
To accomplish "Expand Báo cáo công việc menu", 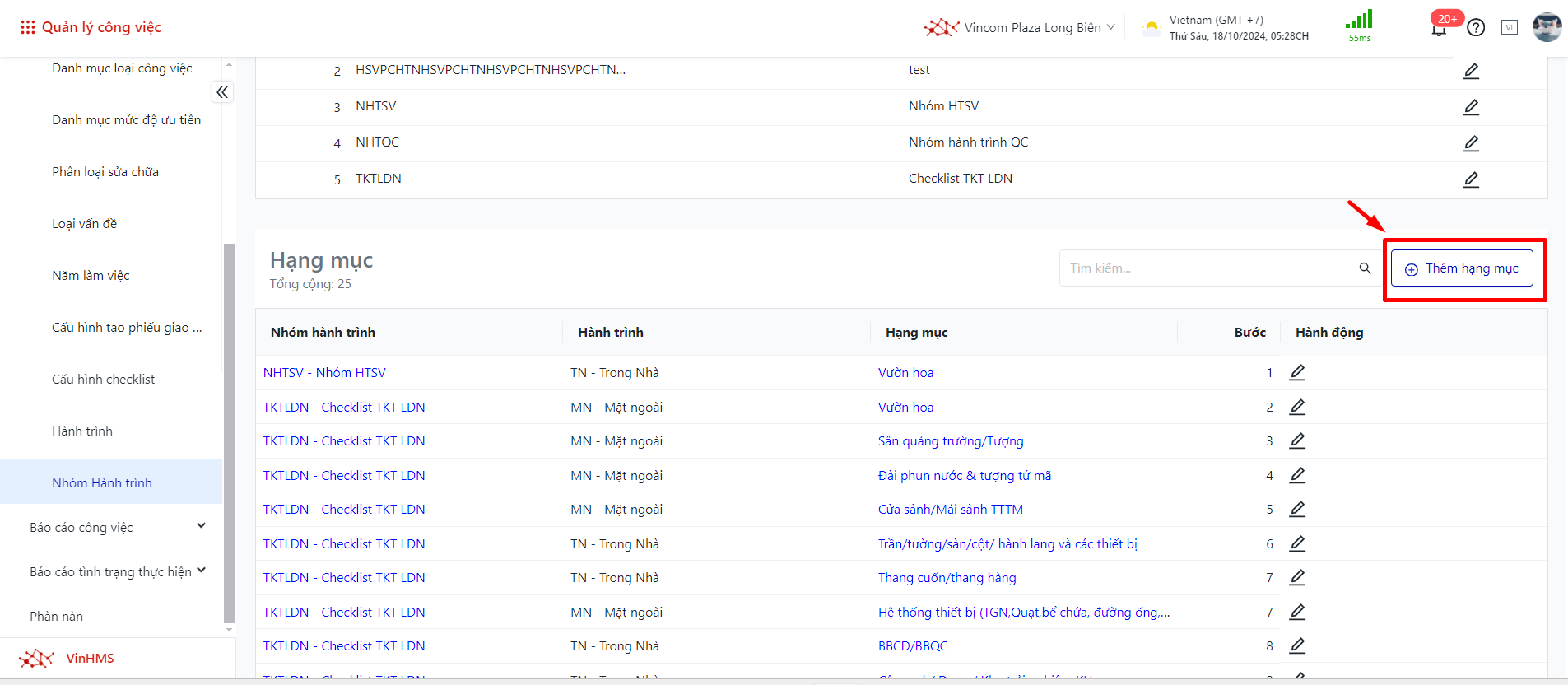I will pos(201,527).
